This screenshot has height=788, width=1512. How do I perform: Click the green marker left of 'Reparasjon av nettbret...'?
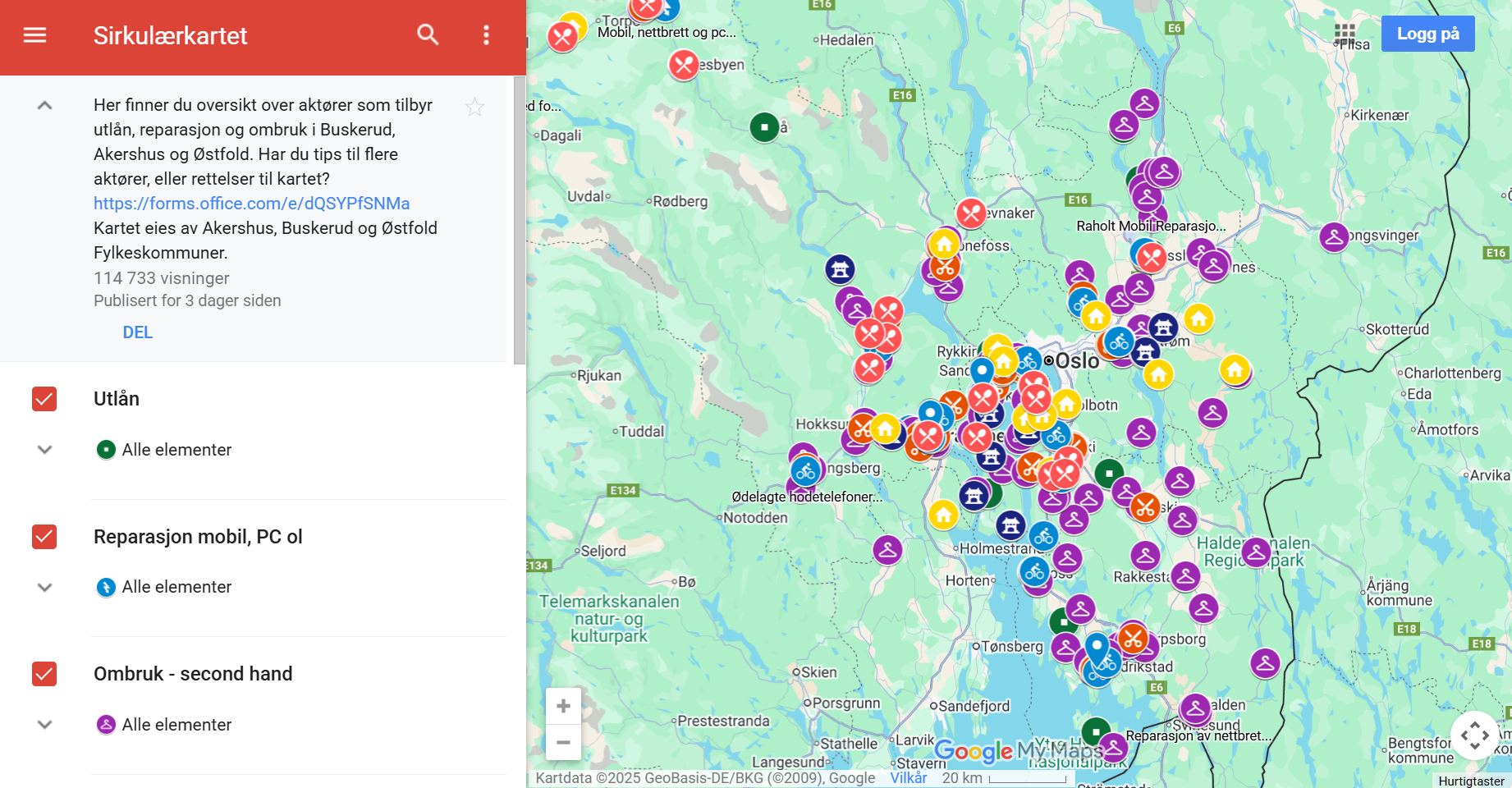tap(1096, 732)
